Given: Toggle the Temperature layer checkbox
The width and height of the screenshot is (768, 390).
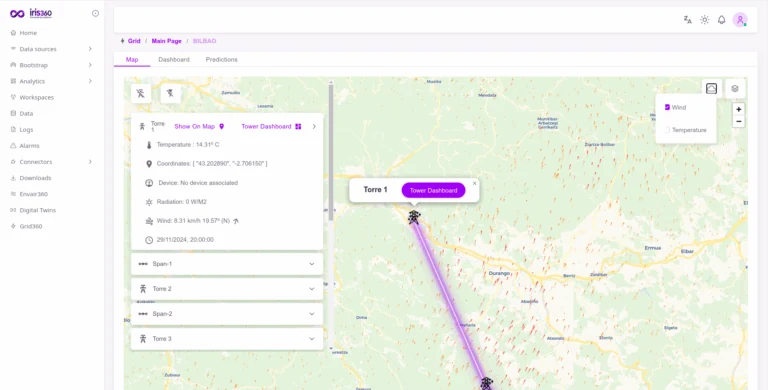Looking at the screenshot, I should tap(667, 130).
